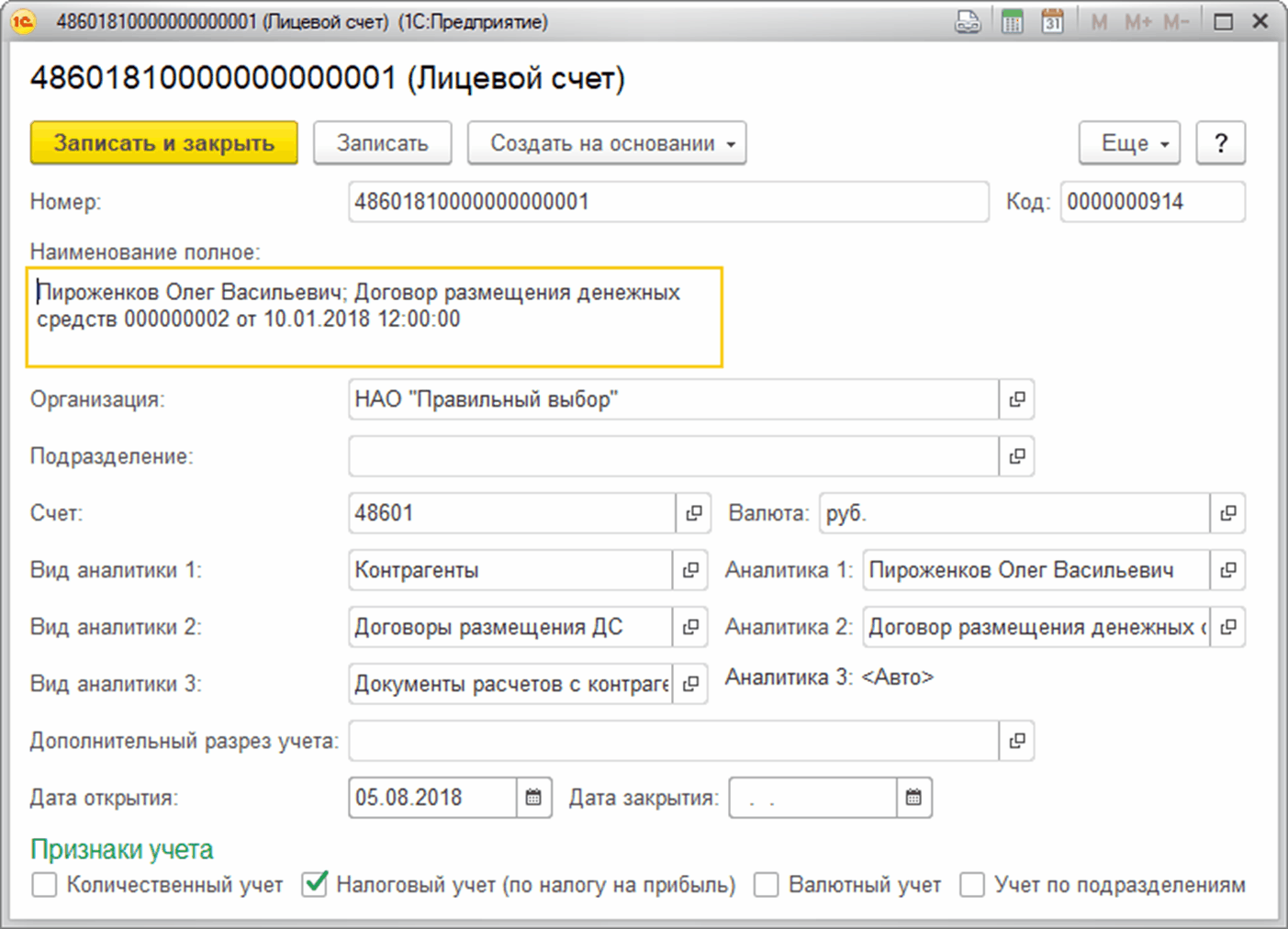Maximize the window

pos(1223,21)
